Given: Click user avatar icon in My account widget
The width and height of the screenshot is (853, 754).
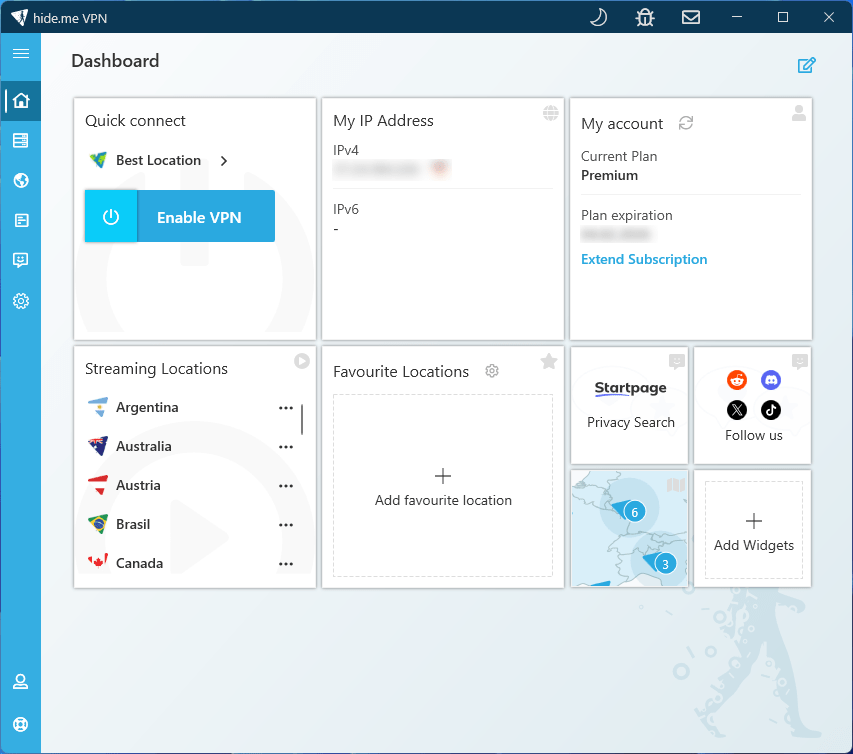Looking at the screenshot, I should [799, 113].
